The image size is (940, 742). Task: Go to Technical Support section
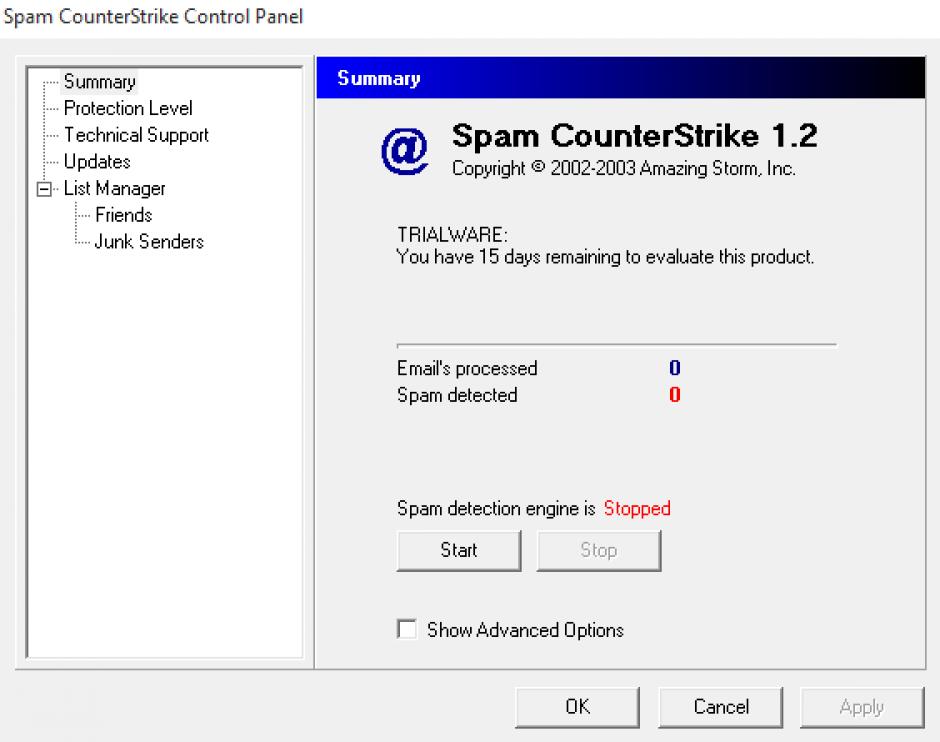(136, 135)
